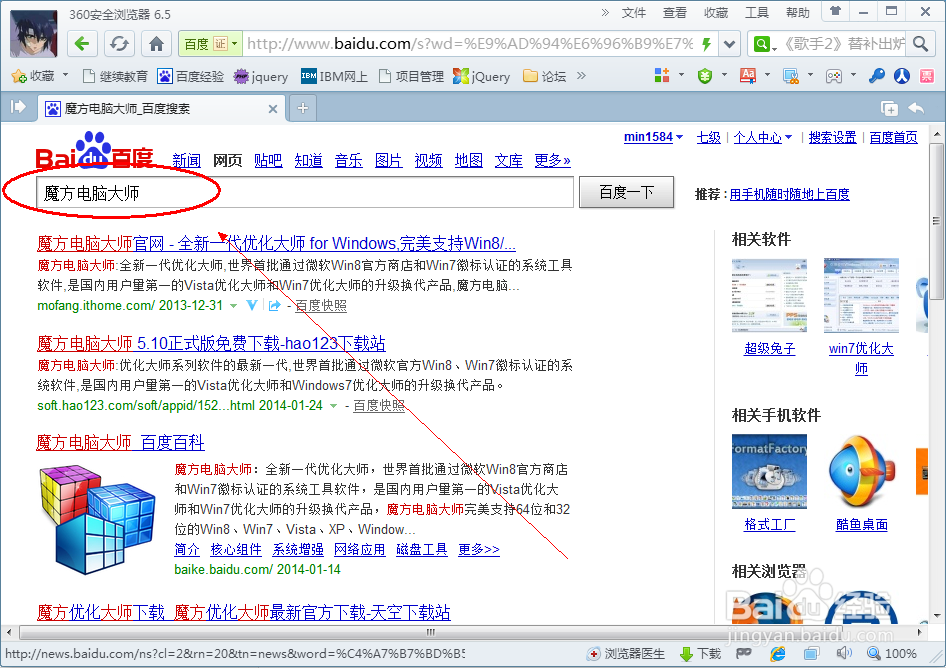The image size is (946, 668).
Task: Click the speaker mute icon in status bar
Action: tap(844, 653)
